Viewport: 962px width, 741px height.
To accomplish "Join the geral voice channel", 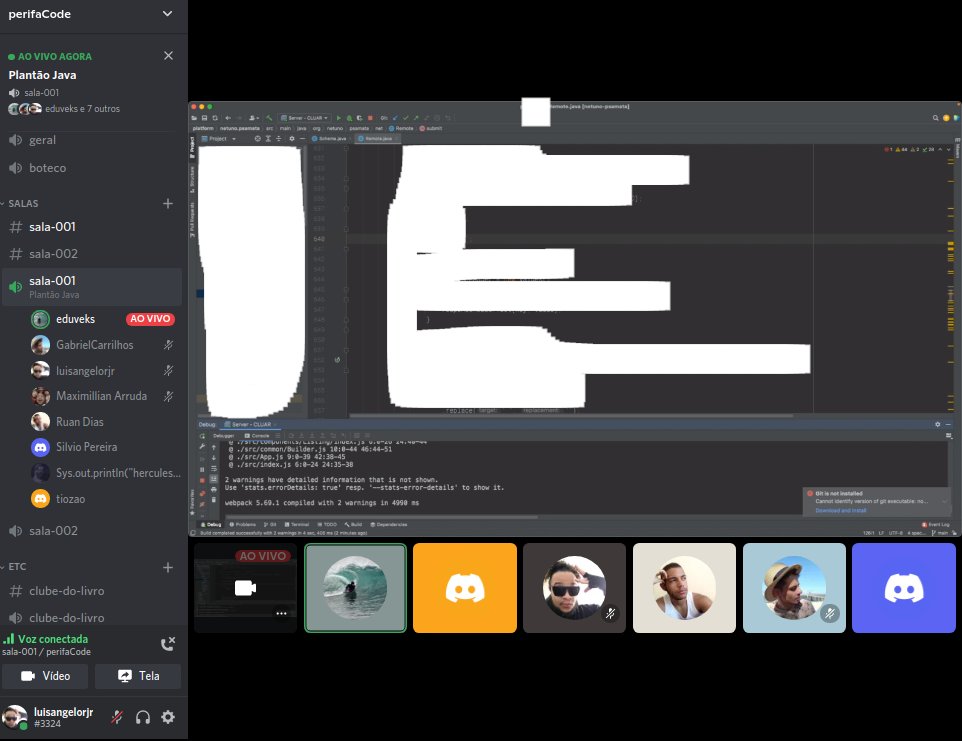I will 92,140.
